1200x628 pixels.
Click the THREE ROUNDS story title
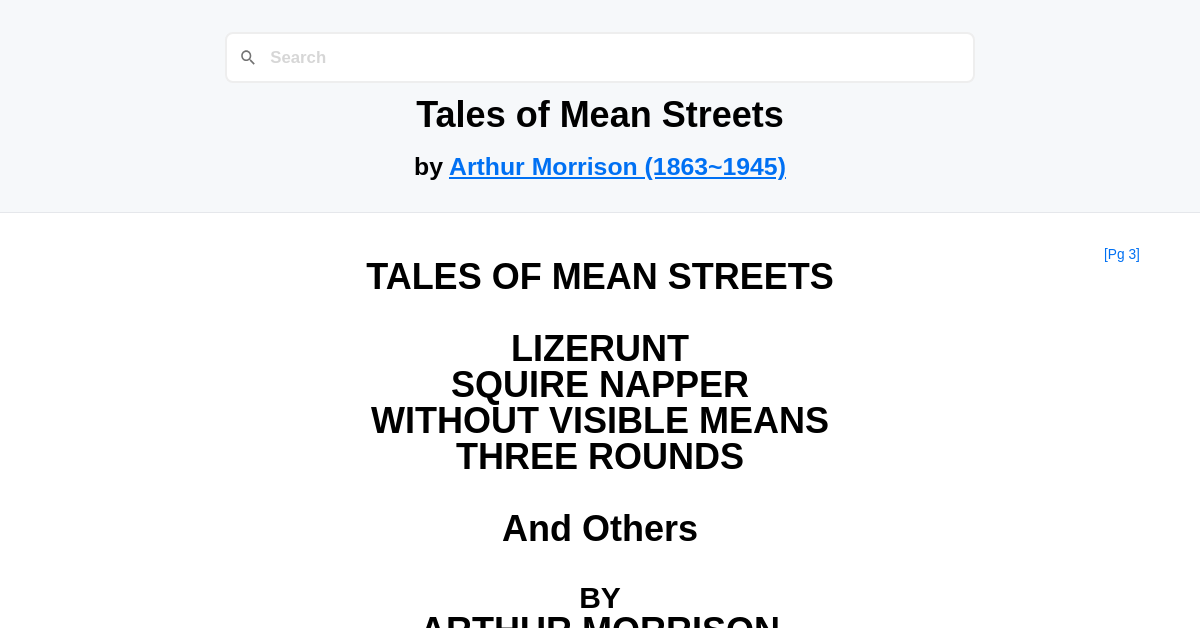click(x=599, y=457)
